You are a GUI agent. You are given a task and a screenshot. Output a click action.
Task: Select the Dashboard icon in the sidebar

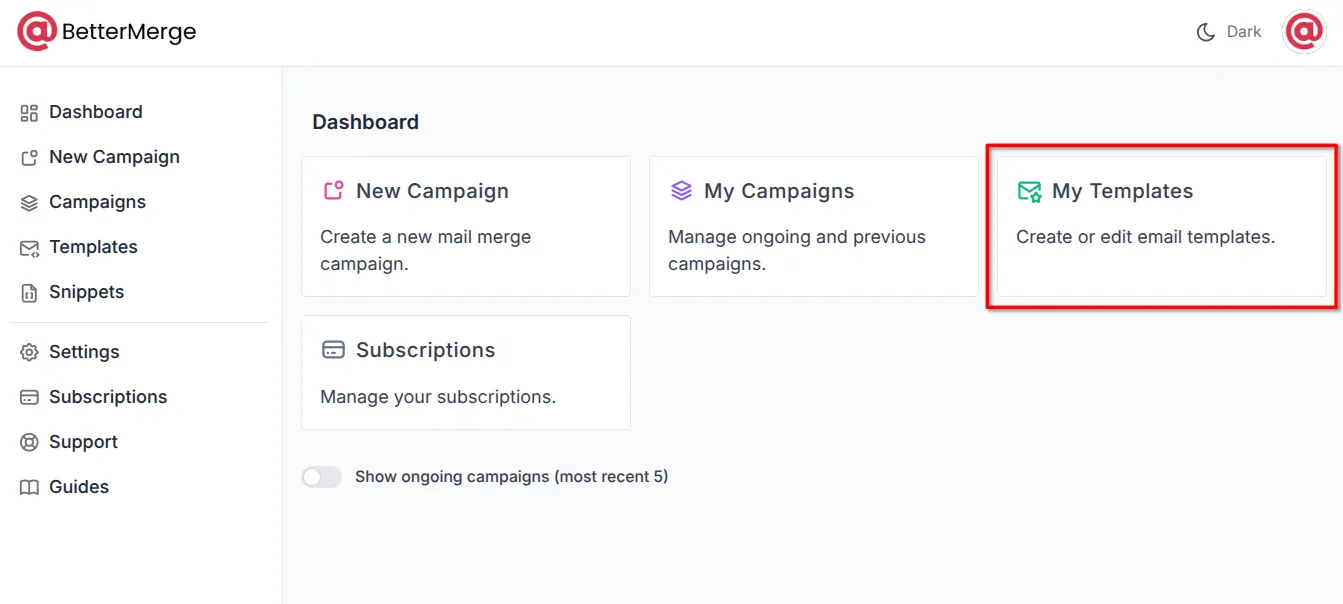click(28, 112)
